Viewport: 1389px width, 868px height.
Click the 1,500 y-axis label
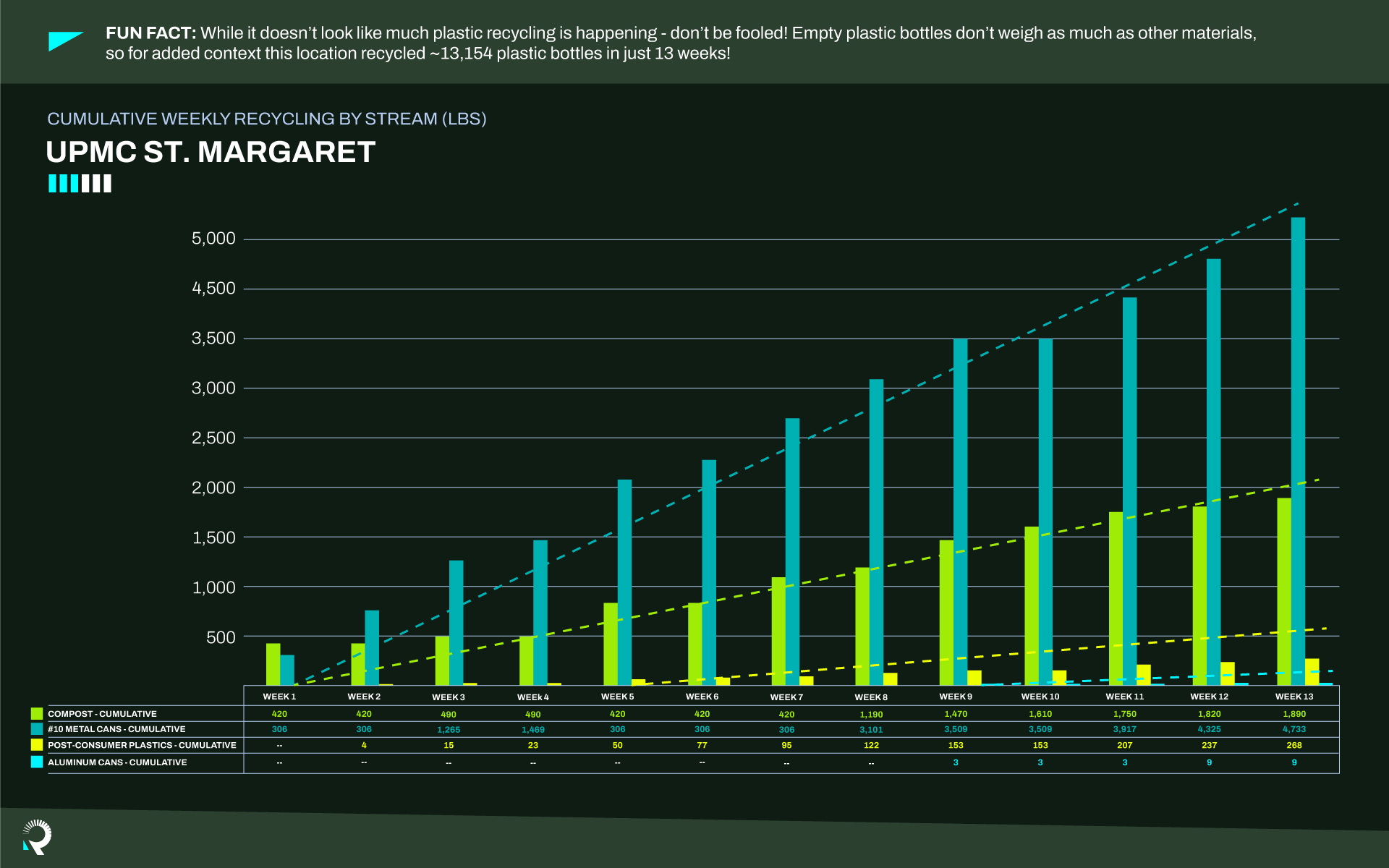213,538
